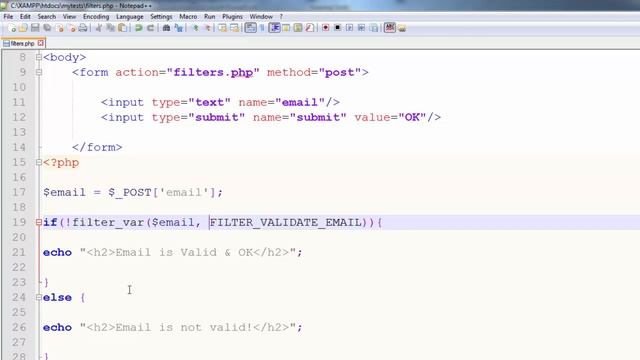Open the ? help menu

coord(281,17)
